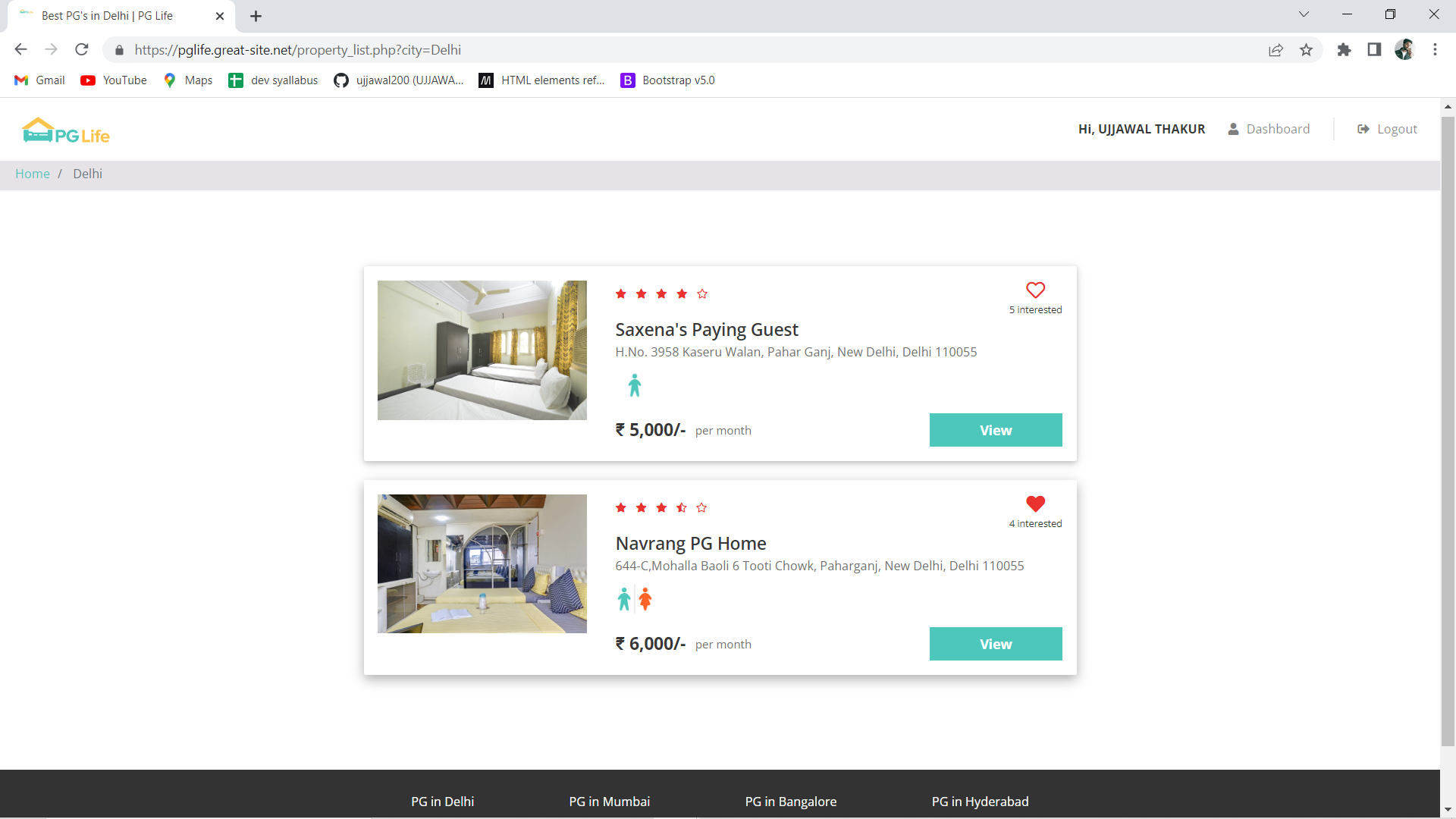Screen dimensions: 1456x819
Task: Bookmark this page with star icon
Action: click(1306, 50)
